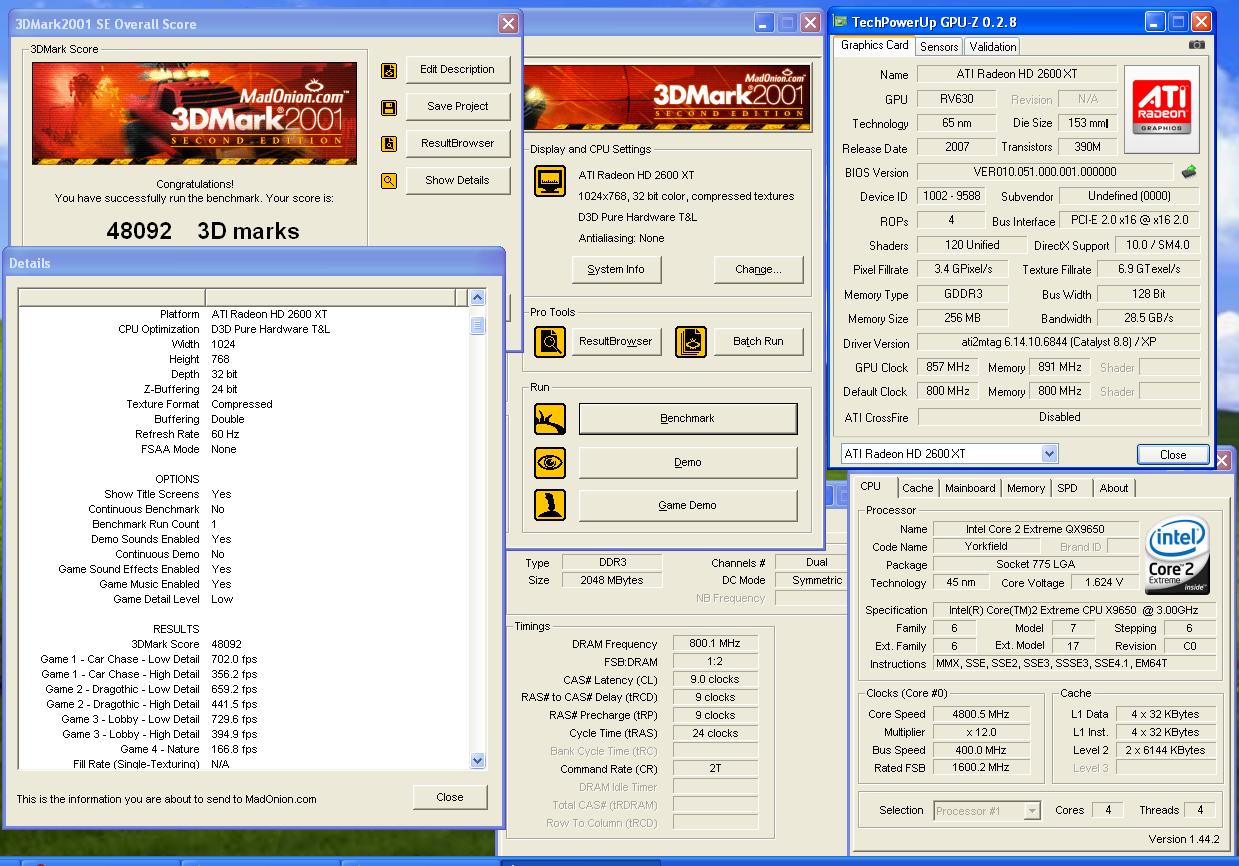Open the Mainboard tab in CPU-Z
Viewport: 1239px width, 866px height.
point(970,489)
